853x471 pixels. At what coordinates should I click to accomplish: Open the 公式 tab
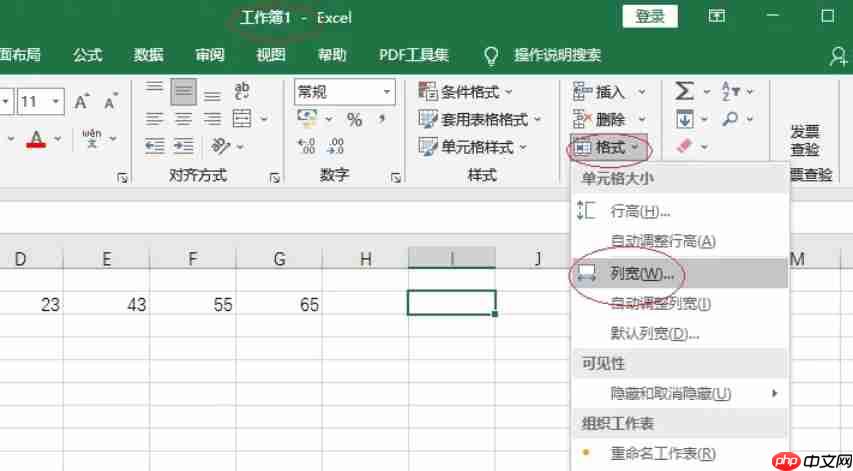tap(88, 55)
